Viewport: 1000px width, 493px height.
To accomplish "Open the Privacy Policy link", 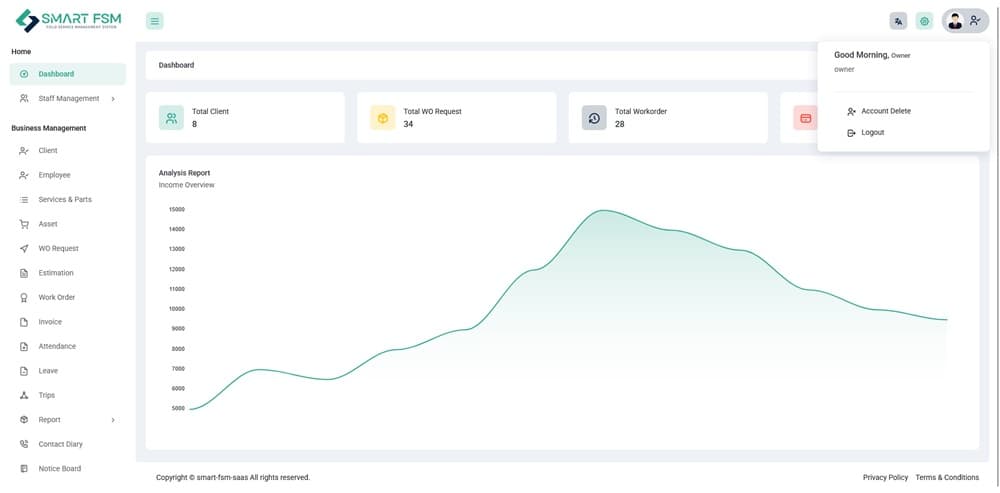I will [885, 478].
